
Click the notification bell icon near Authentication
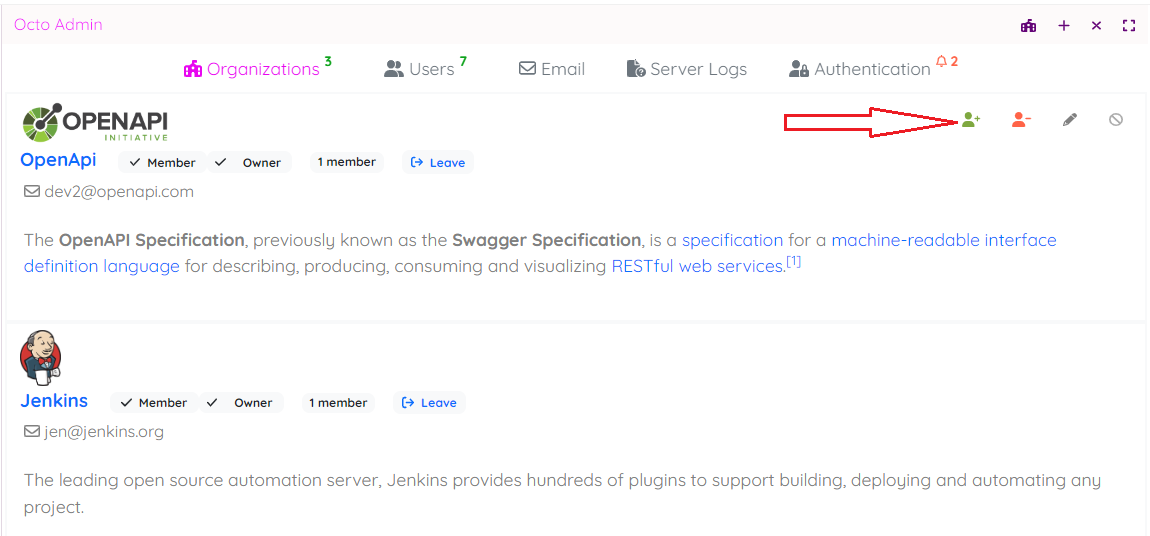(x=941, y=62)
